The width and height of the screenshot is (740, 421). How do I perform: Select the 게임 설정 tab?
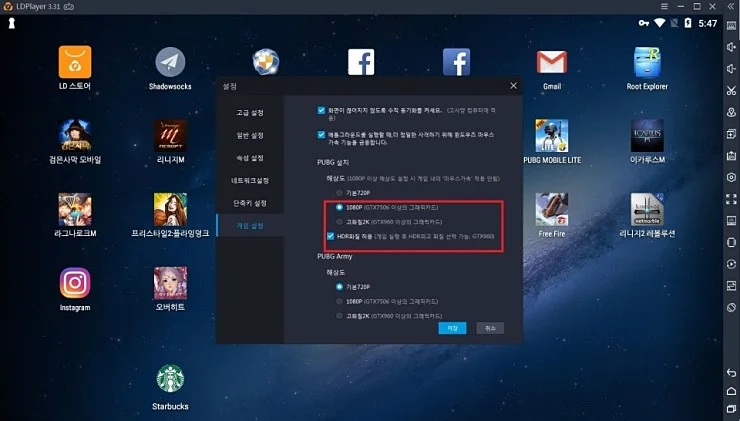(250, 226)
